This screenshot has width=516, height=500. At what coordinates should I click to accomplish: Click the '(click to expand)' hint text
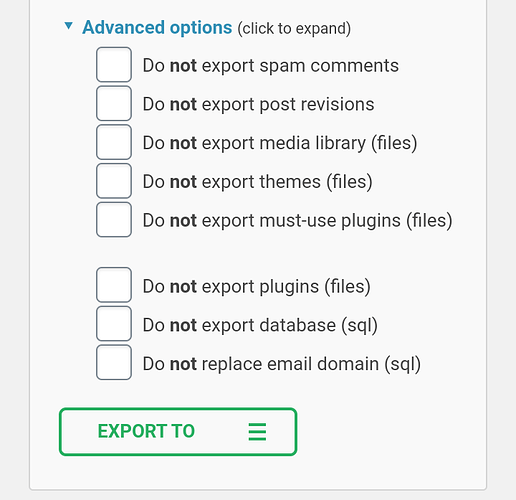(294, 28)
